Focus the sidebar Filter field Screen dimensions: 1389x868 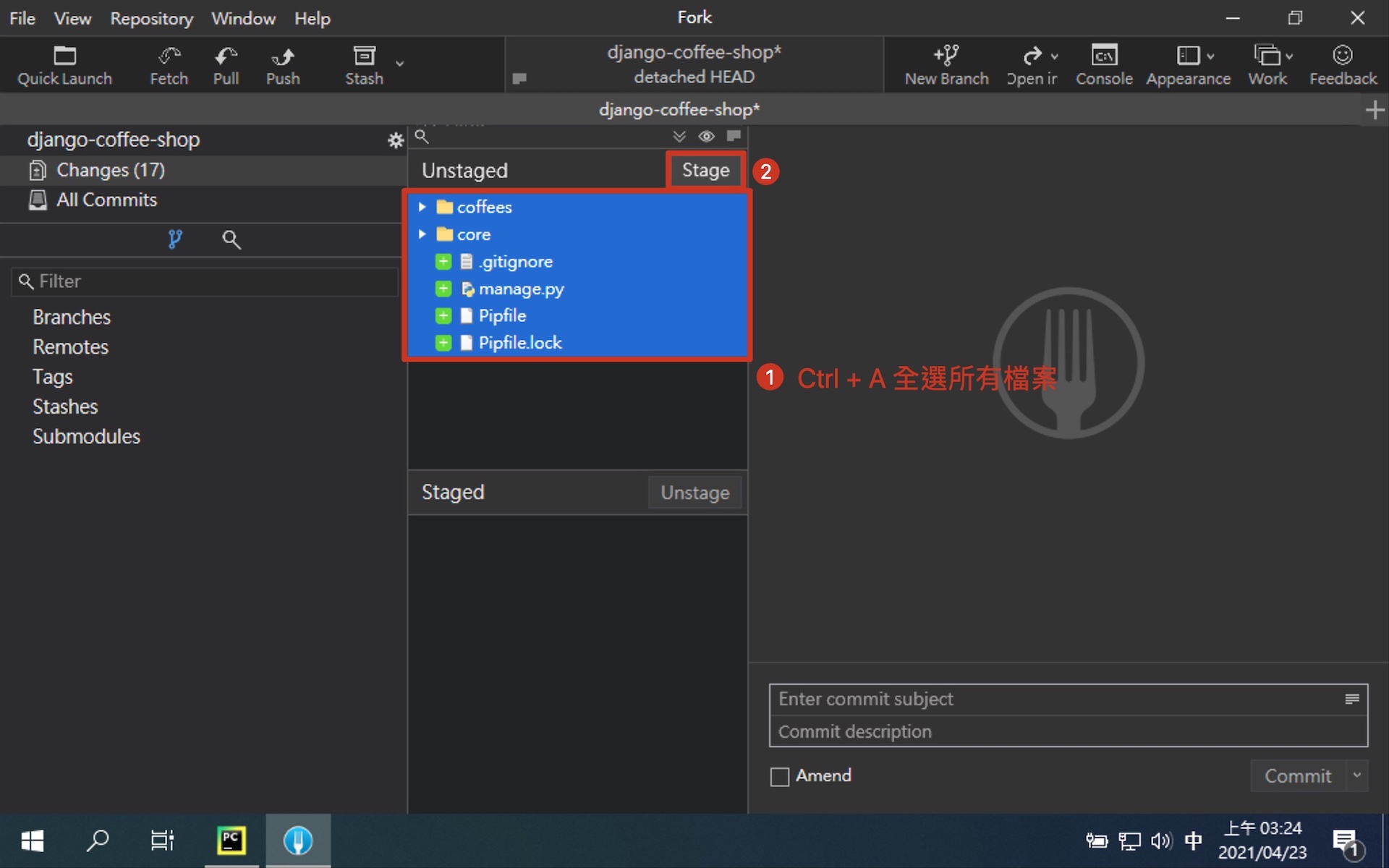[x=205, y=281]
